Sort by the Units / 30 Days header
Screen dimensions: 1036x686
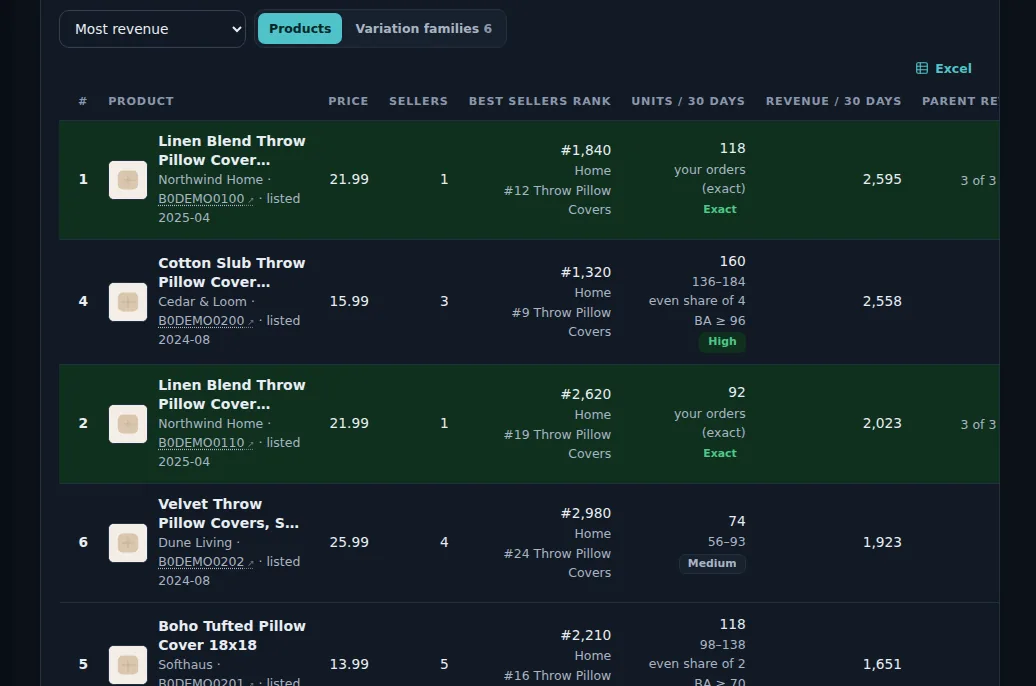[688, 101]
